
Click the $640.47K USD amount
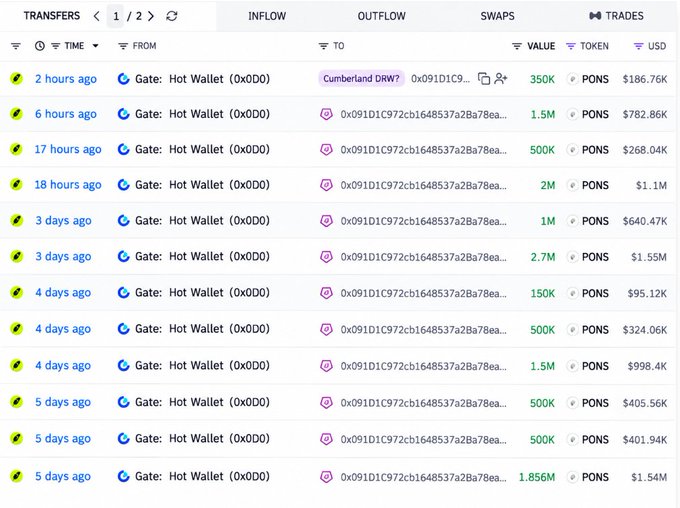point(645,221)
